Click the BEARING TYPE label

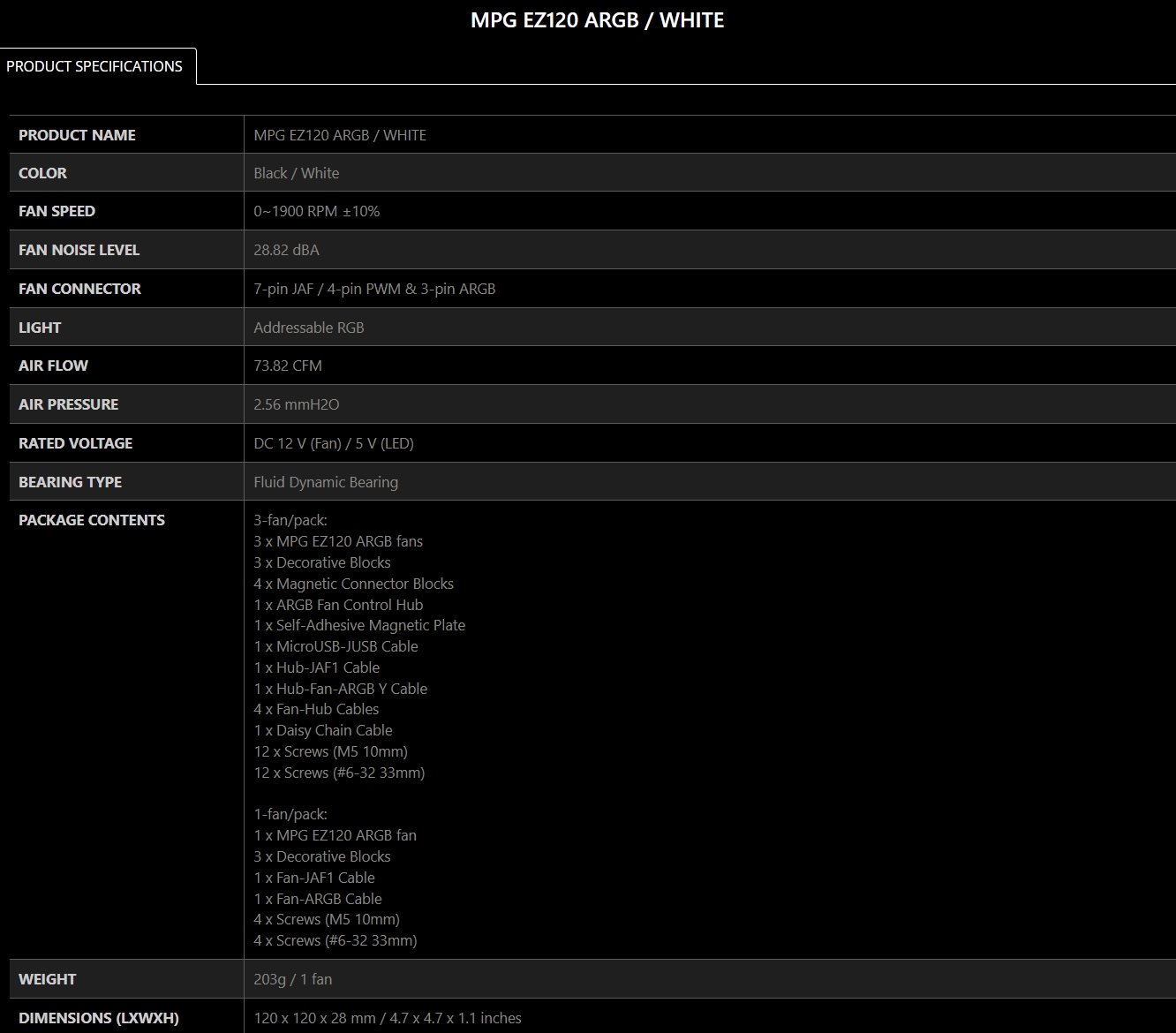[x=70, y=482]
